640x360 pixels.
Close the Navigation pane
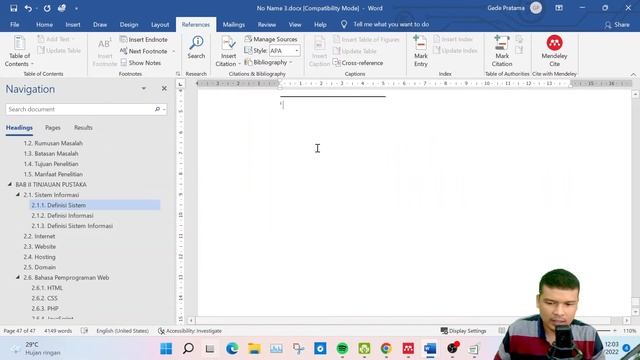pos(164,89)
